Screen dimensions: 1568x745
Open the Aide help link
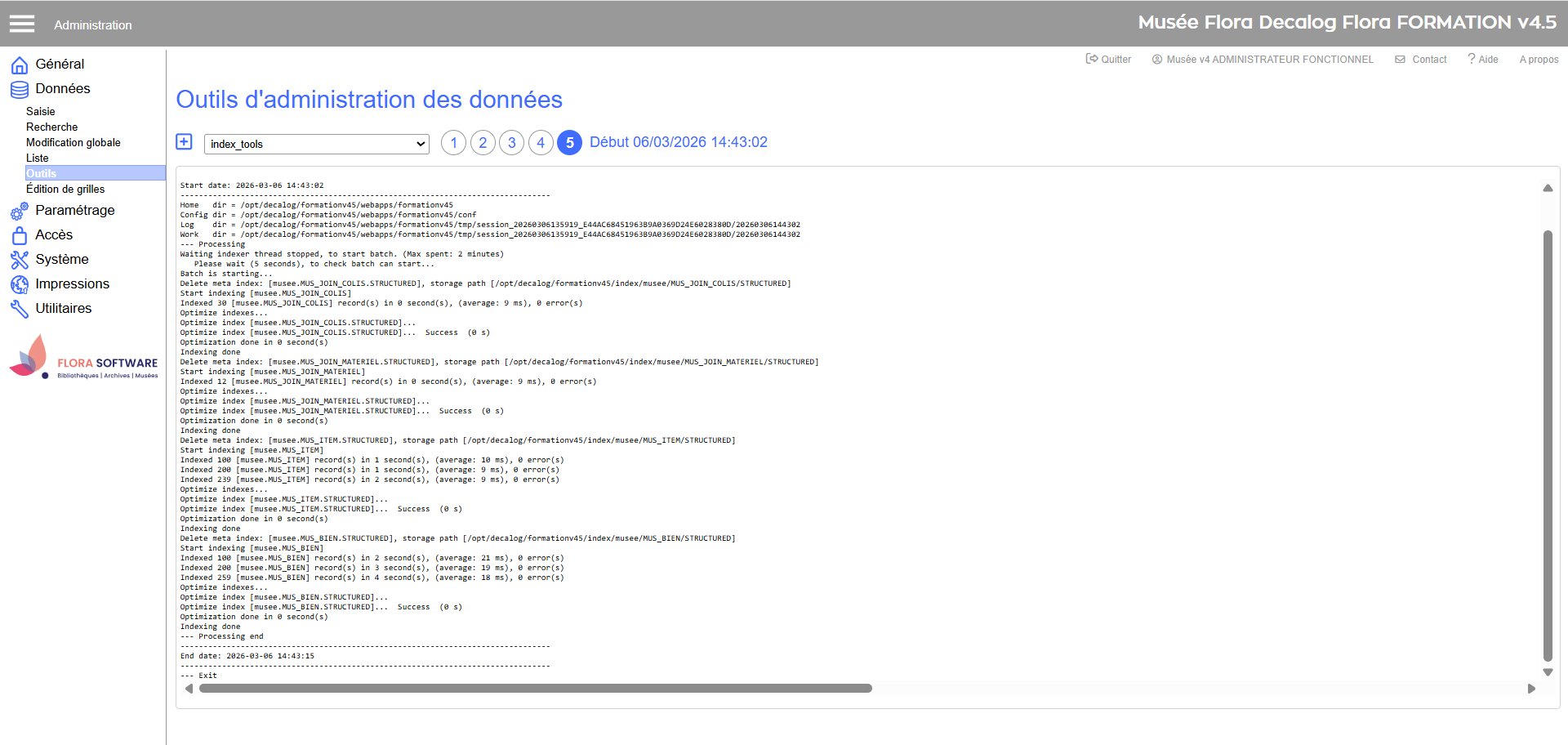[x=1488, y=60]
